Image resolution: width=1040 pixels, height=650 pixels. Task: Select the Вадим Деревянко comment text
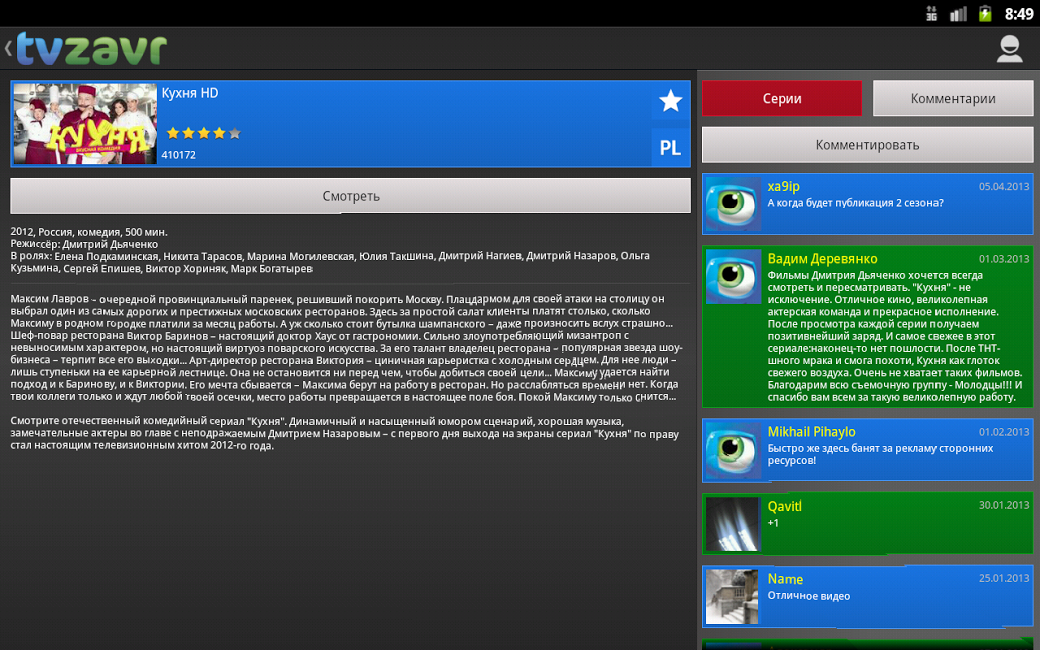pyautogui.click(x=895, y=336)
